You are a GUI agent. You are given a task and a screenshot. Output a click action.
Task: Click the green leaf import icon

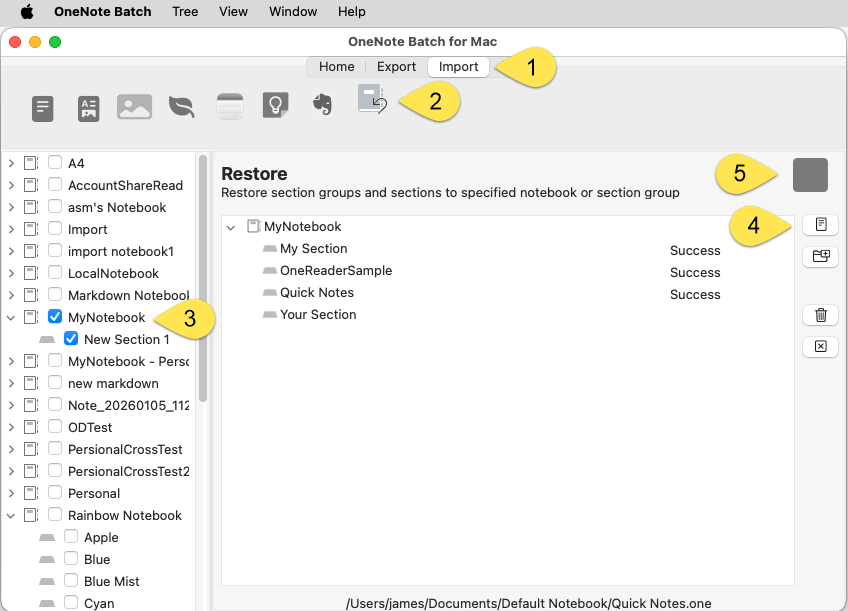click(181, 107)
